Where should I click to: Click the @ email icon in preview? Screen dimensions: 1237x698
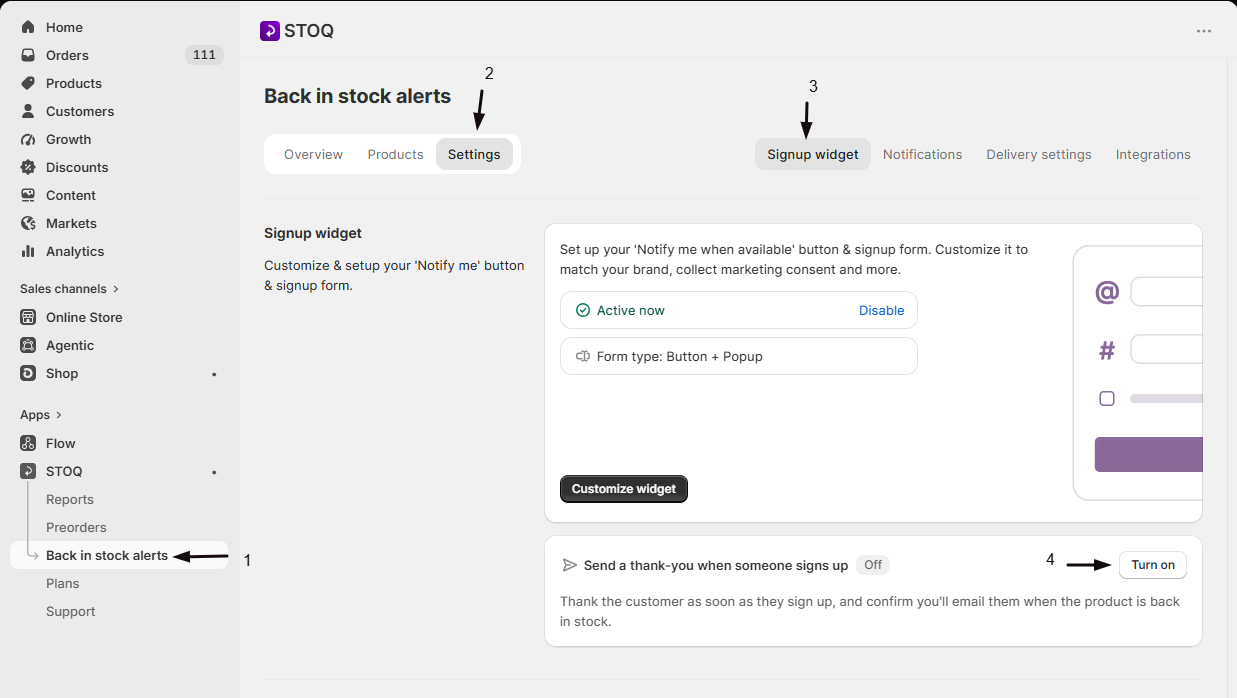tap(1107, 292)
